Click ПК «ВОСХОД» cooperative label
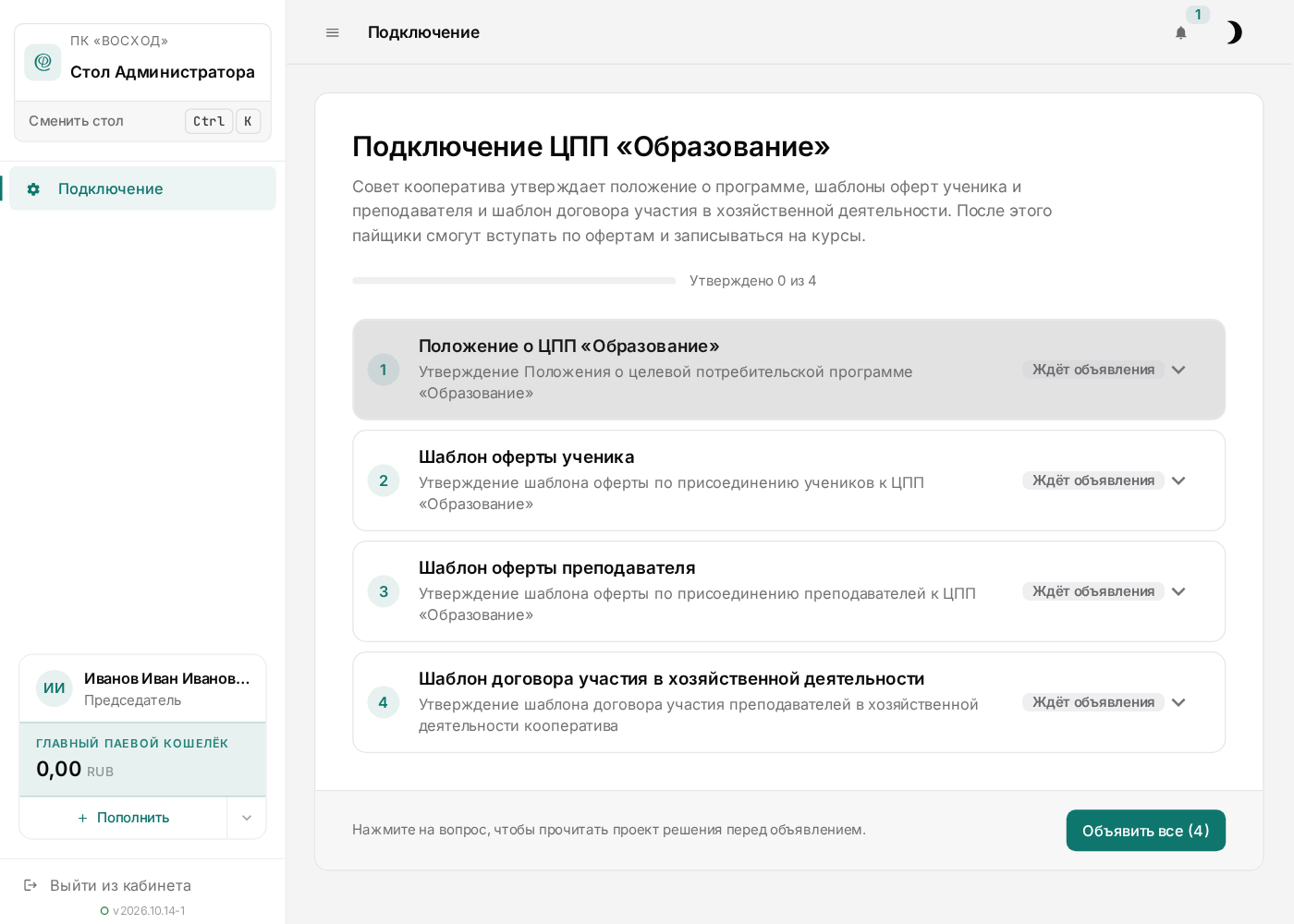The height and width of the screenshot is (924, 1294). (x=119, y=41)
